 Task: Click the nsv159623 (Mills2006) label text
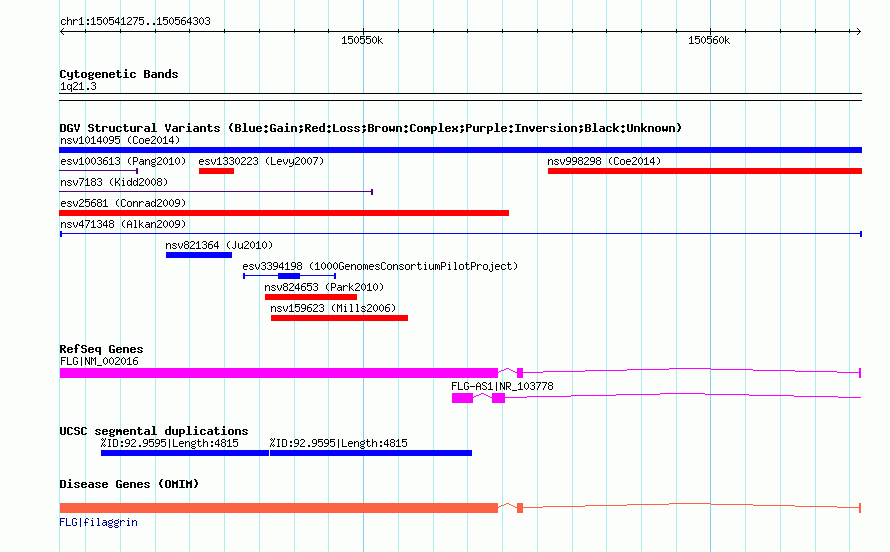point(333,308)
